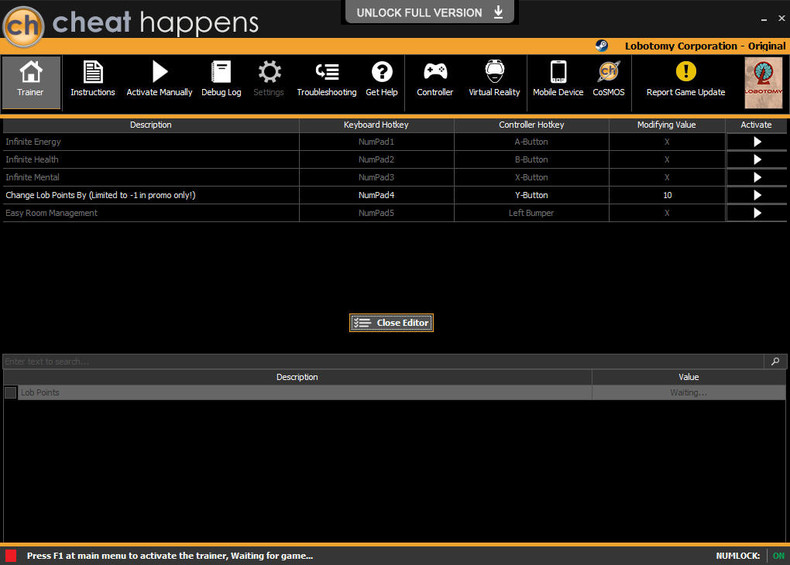The width and height of the screenshot is (790, 565).
Task: Activate Easy Room Management cheat
Action: point(757,213)
